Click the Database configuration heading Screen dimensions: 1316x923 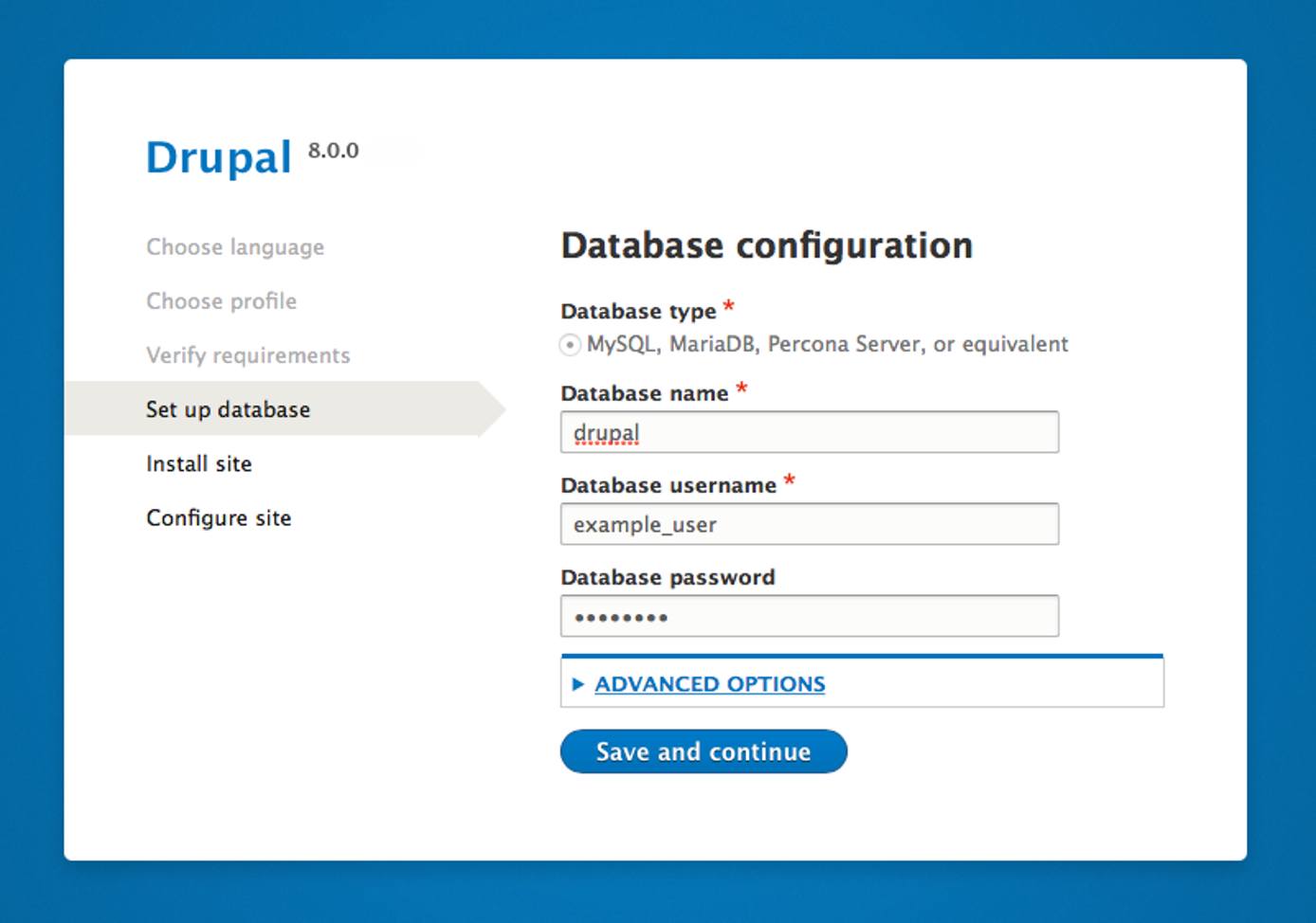[x=767, y=245]
